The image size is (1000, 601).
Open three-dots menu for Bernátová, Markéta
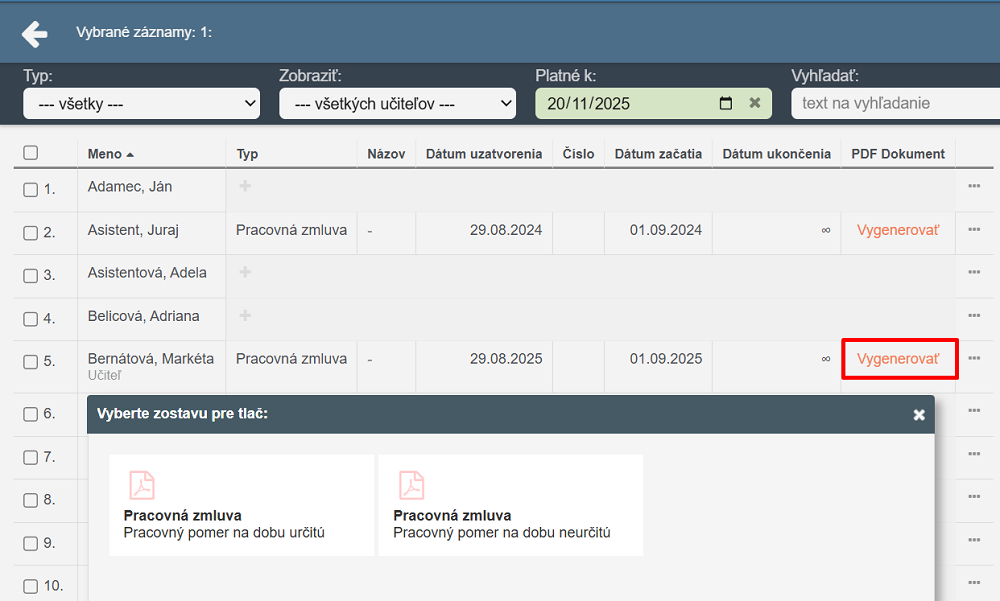pyautogui.click(x=974, y=358)
